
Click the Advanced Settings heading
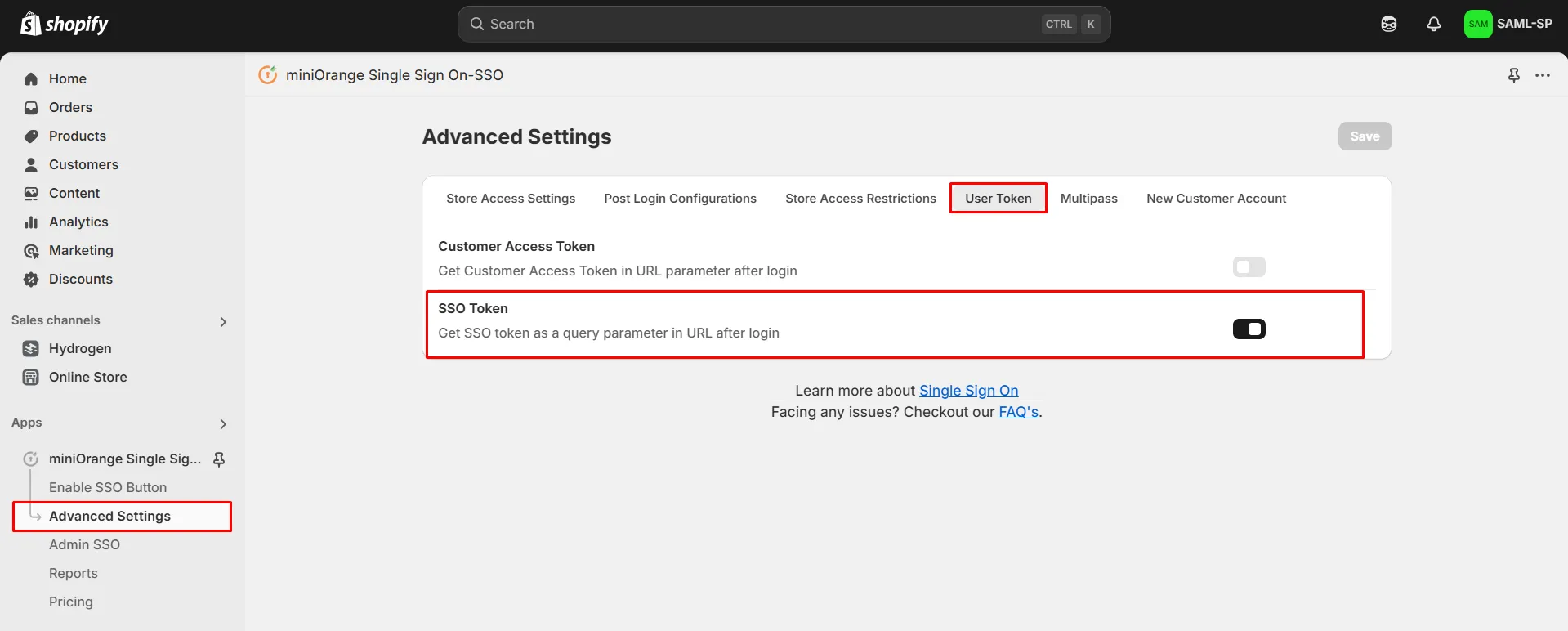click(x=516, y=136)
